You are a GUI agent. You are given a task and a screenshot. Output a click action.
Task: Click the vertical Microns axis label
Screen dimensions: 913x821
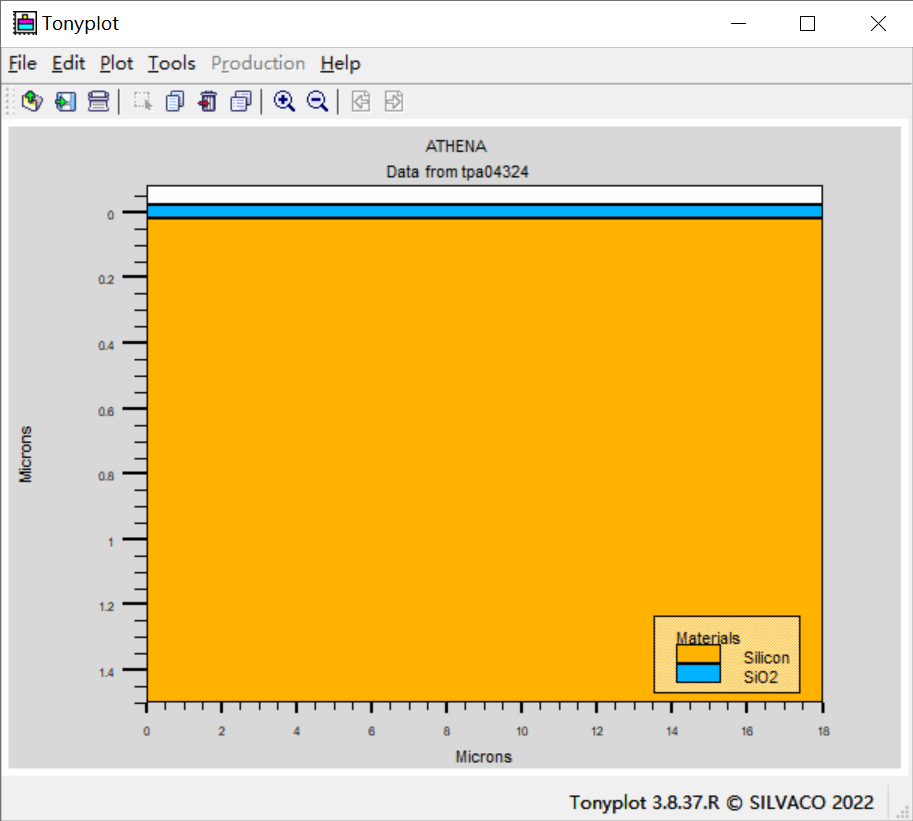point(26,454)
